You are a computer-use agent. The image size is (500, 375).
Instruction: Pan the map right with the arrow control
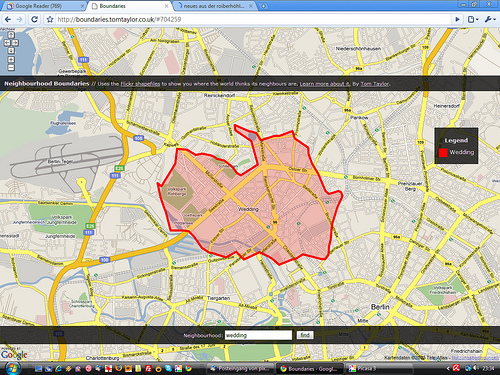pyautogui.click(x=15, y=43)
